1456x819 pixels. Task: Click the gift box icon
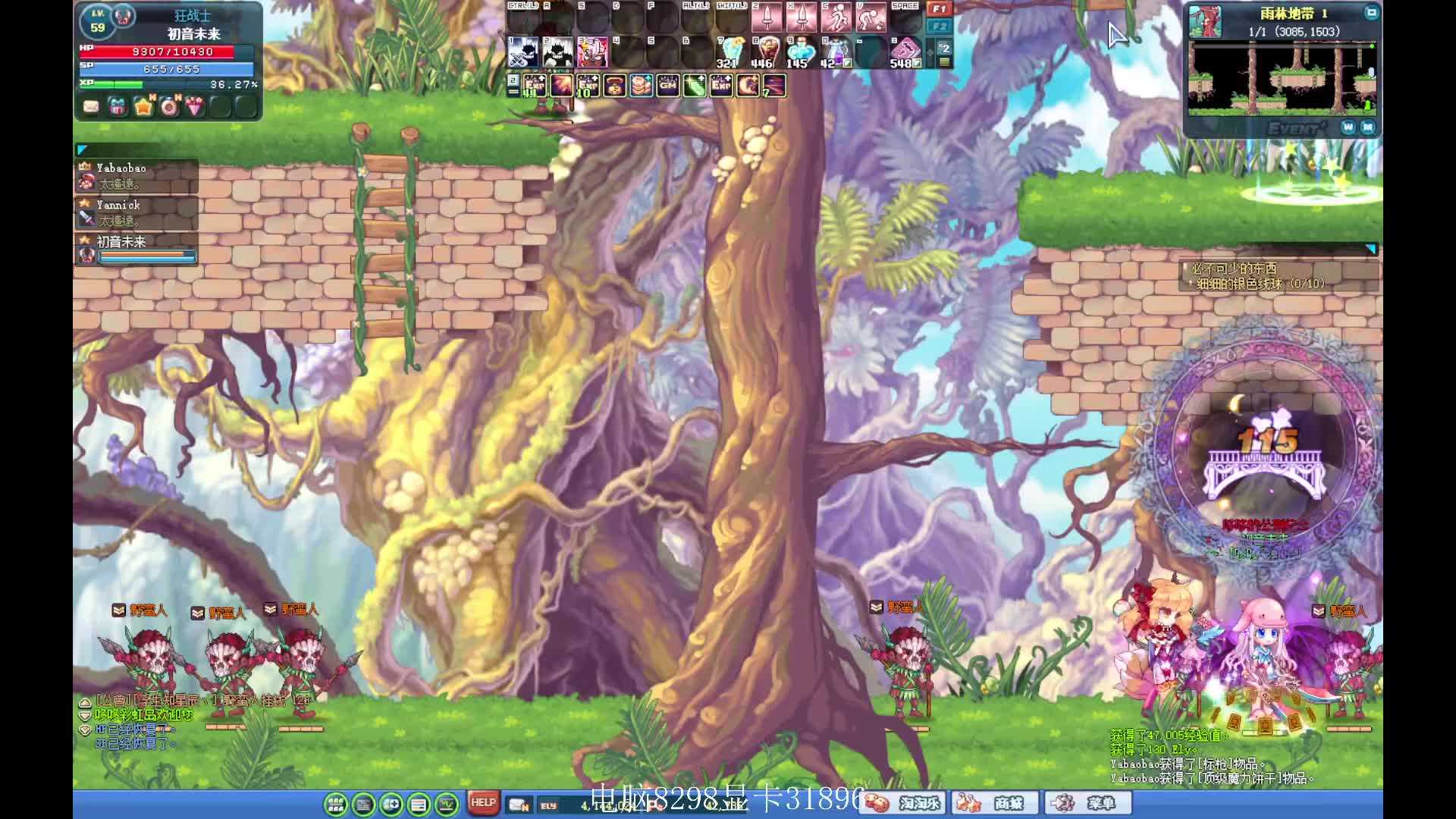[x=117, y=107]
